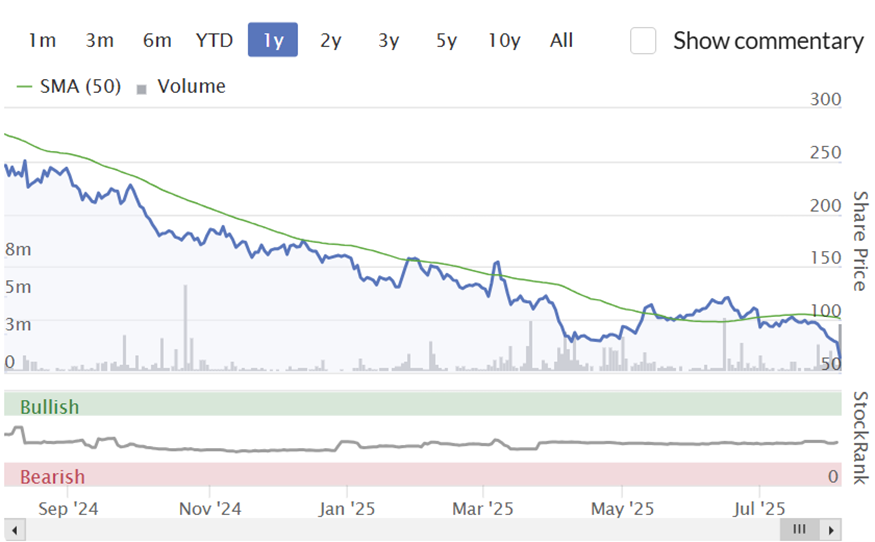Image resolution: width=875 pixels, height=542 pixels.
Task: Click the Jan '25 axis label
Action: pos(347,509)
